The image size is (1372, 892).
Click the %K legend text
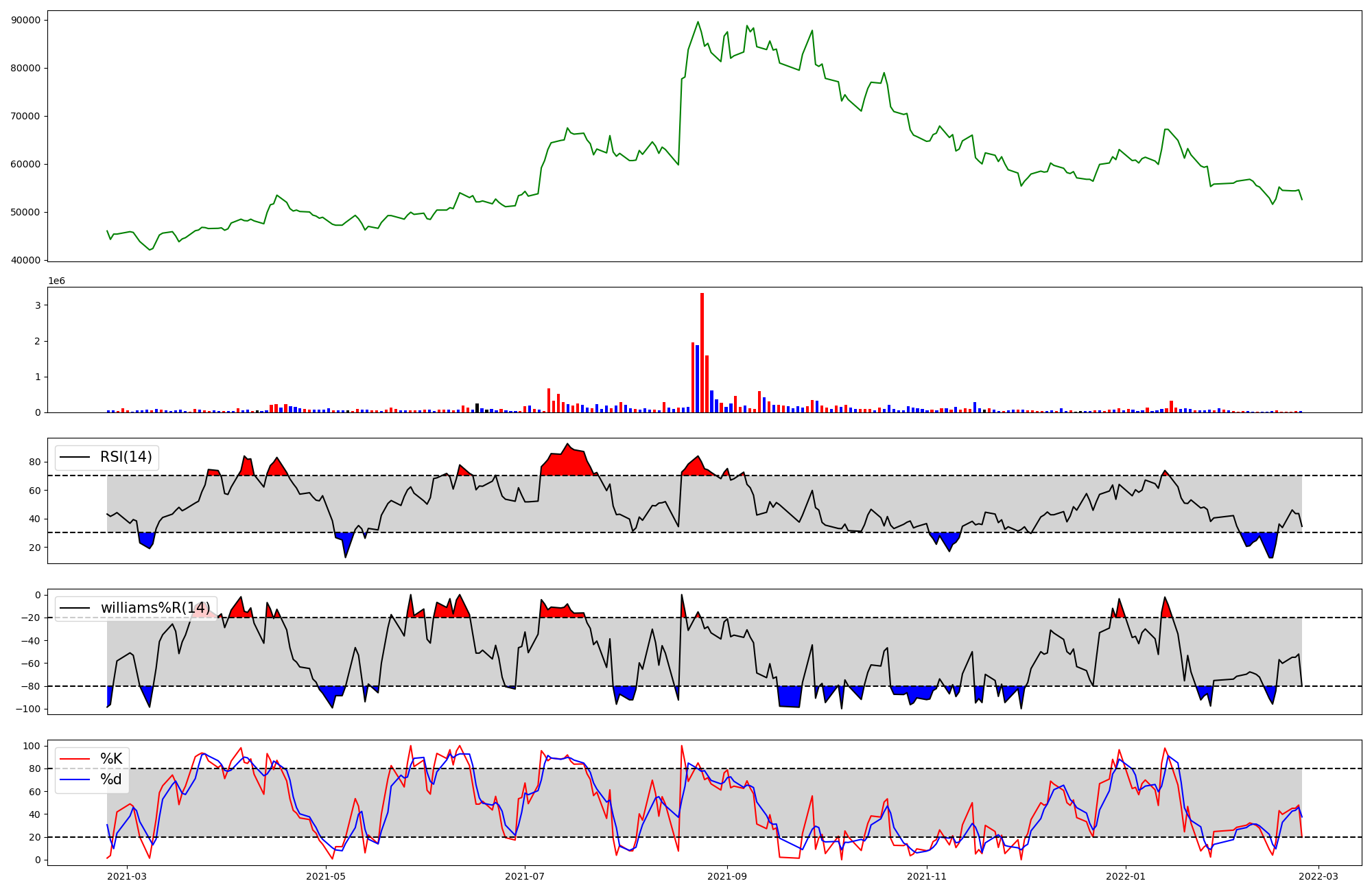[x=111, y=759]
